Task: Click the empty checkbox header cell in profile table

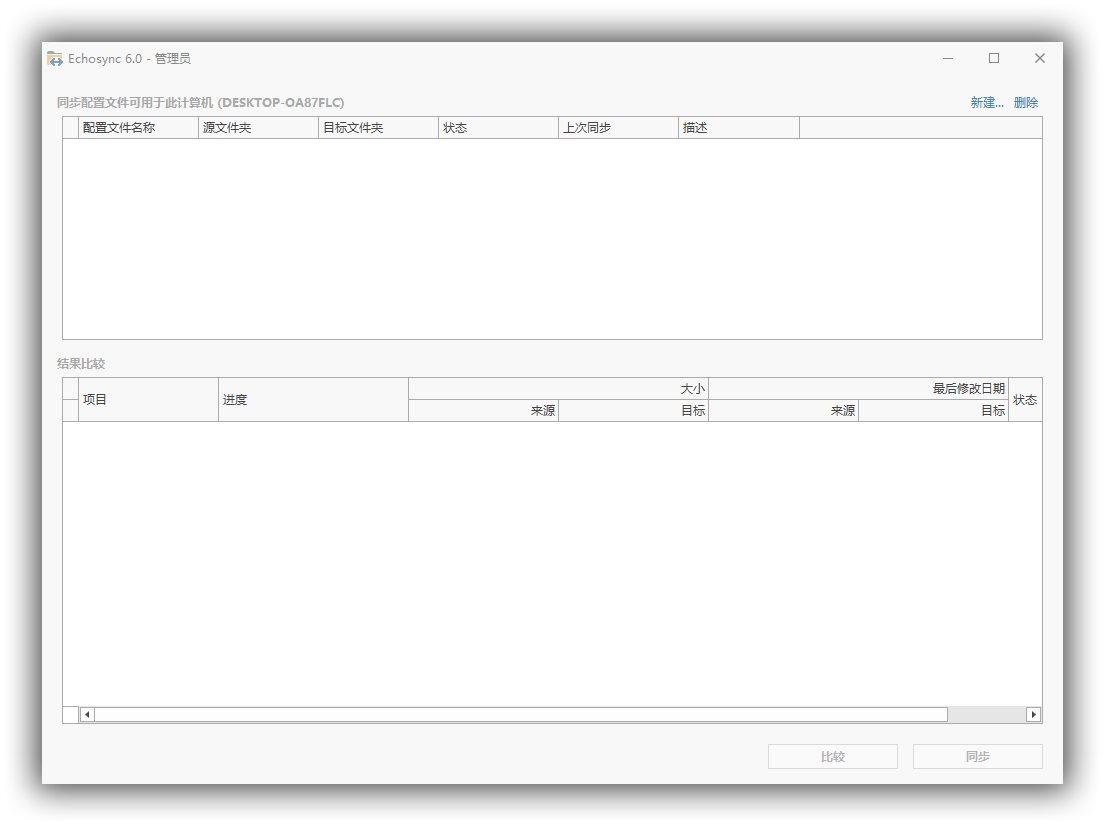Action: (70, 127)
